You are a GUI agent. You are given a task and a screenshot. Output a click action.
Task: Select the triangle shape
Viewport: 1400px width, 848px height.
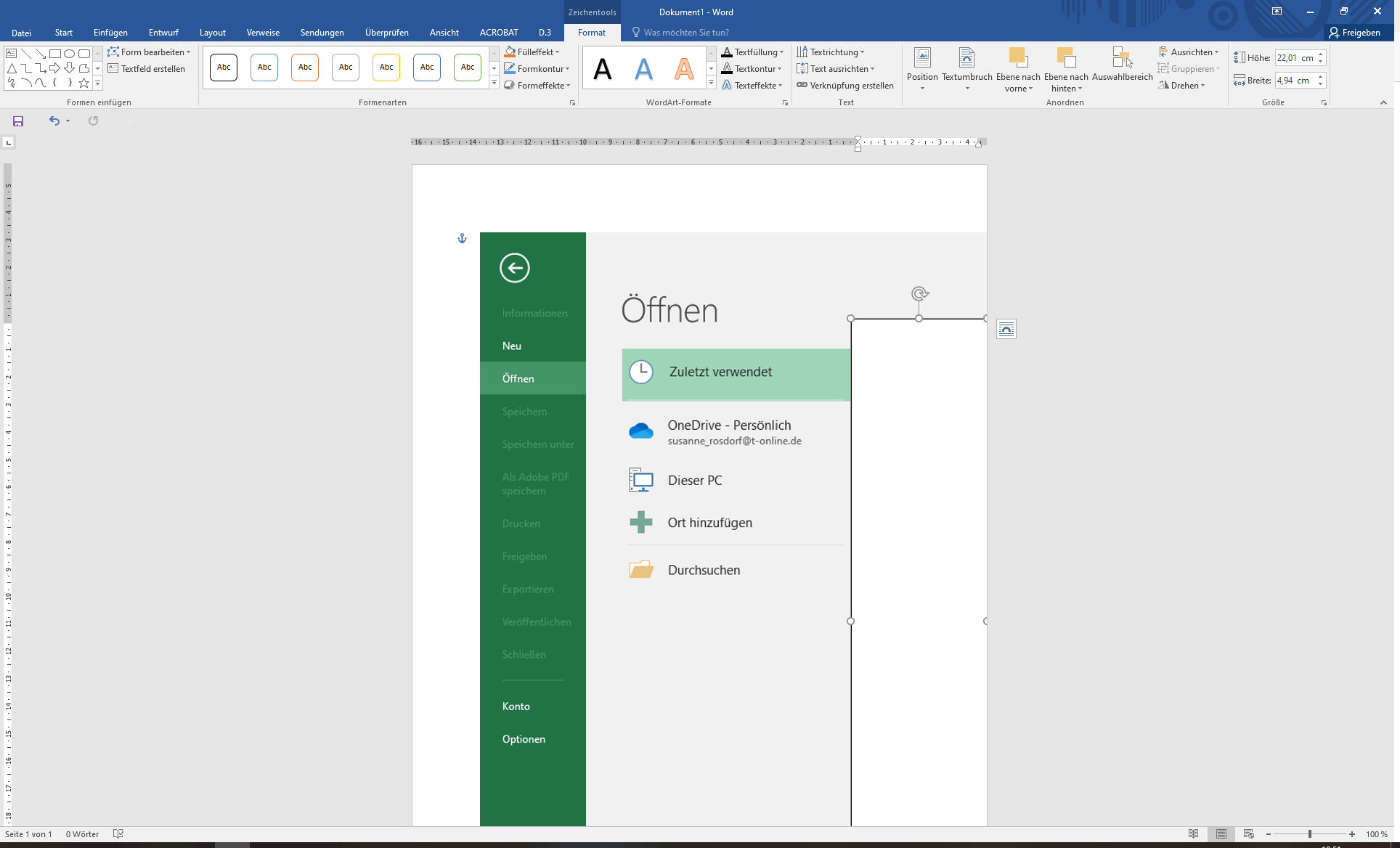point(12,68)
